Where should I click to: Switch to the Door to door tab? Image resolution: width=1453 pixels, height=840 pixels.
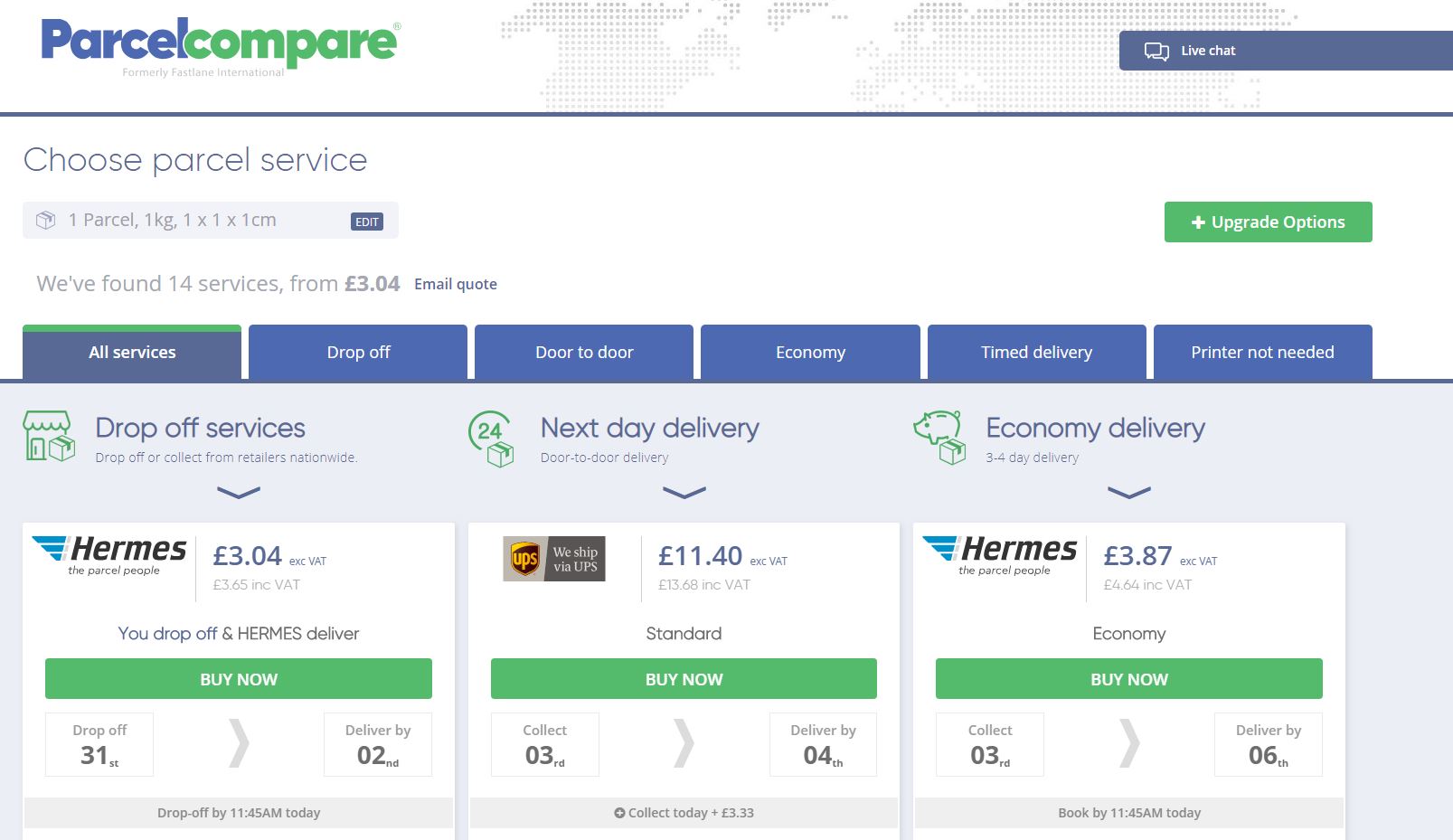584,353
